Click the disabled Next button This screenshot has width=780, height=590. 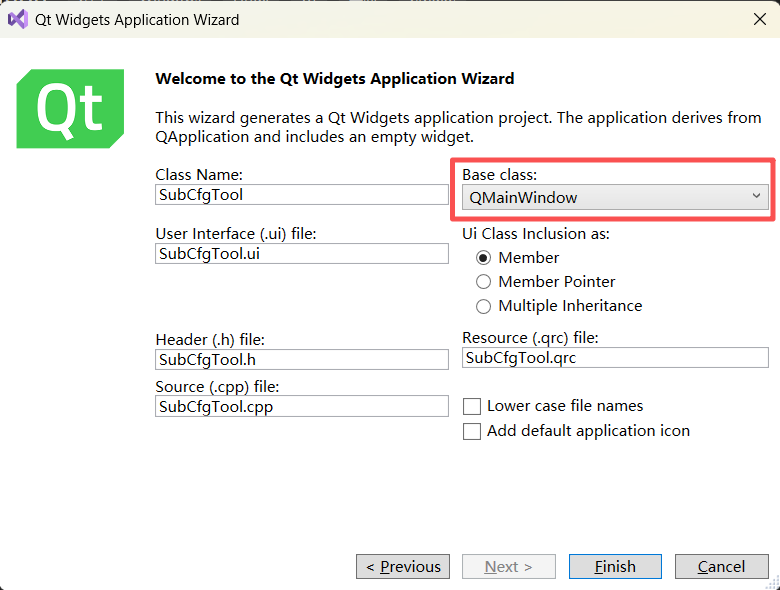pos(508,567)
